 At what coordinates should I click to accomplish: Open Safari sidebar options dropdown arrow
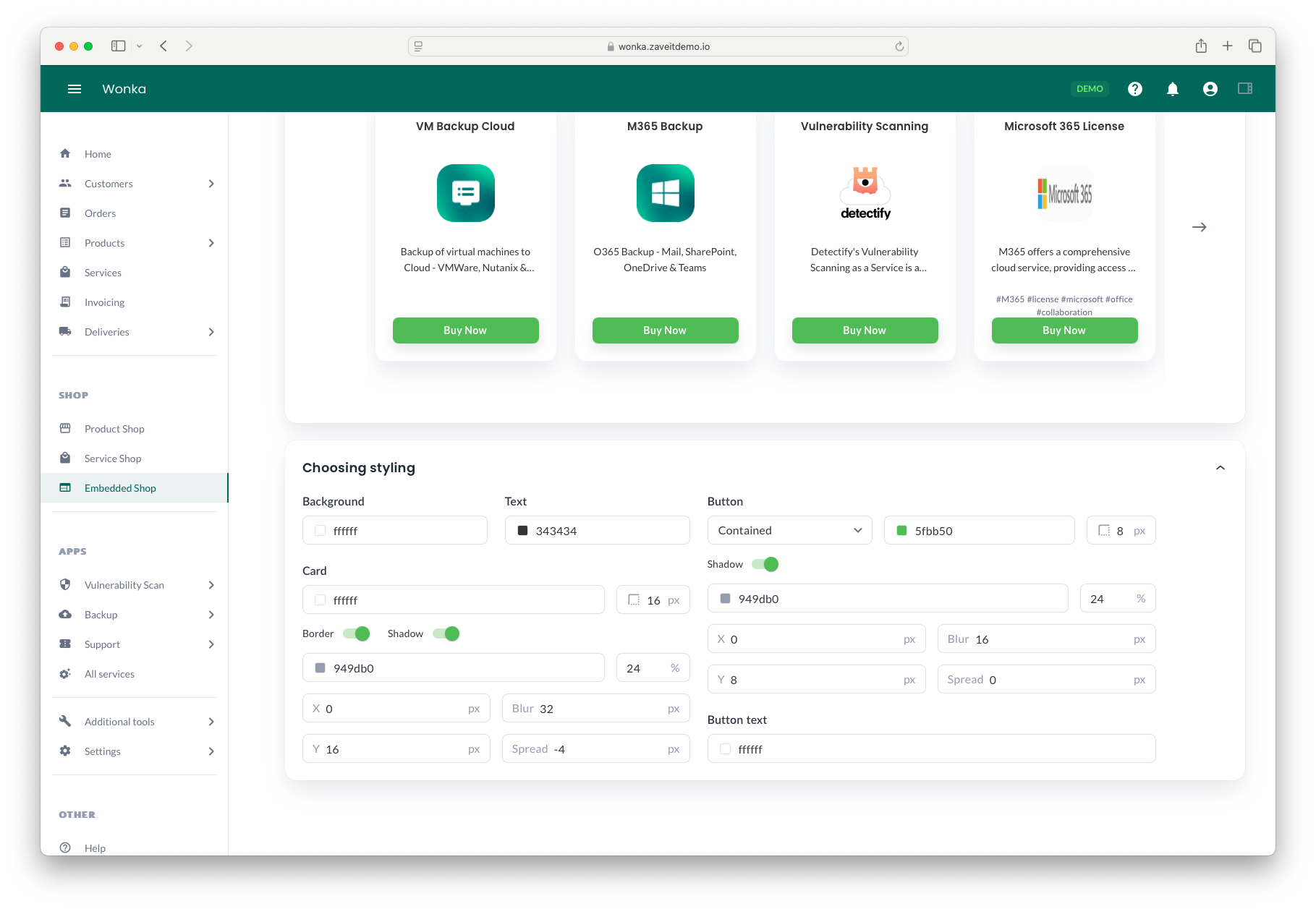(x=139, y=46)
